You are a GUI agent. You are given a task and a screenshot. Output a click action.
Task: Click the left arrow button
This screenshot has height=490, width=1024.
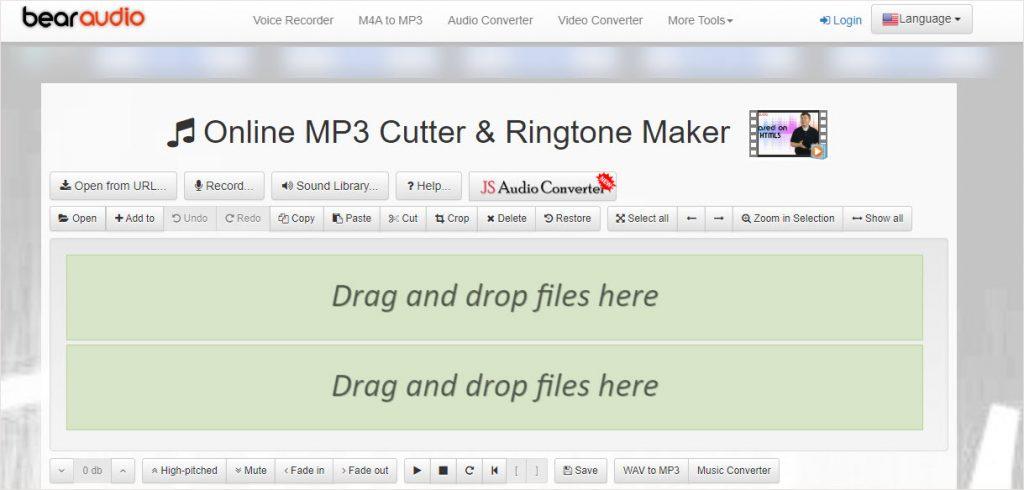pos(691,218)
